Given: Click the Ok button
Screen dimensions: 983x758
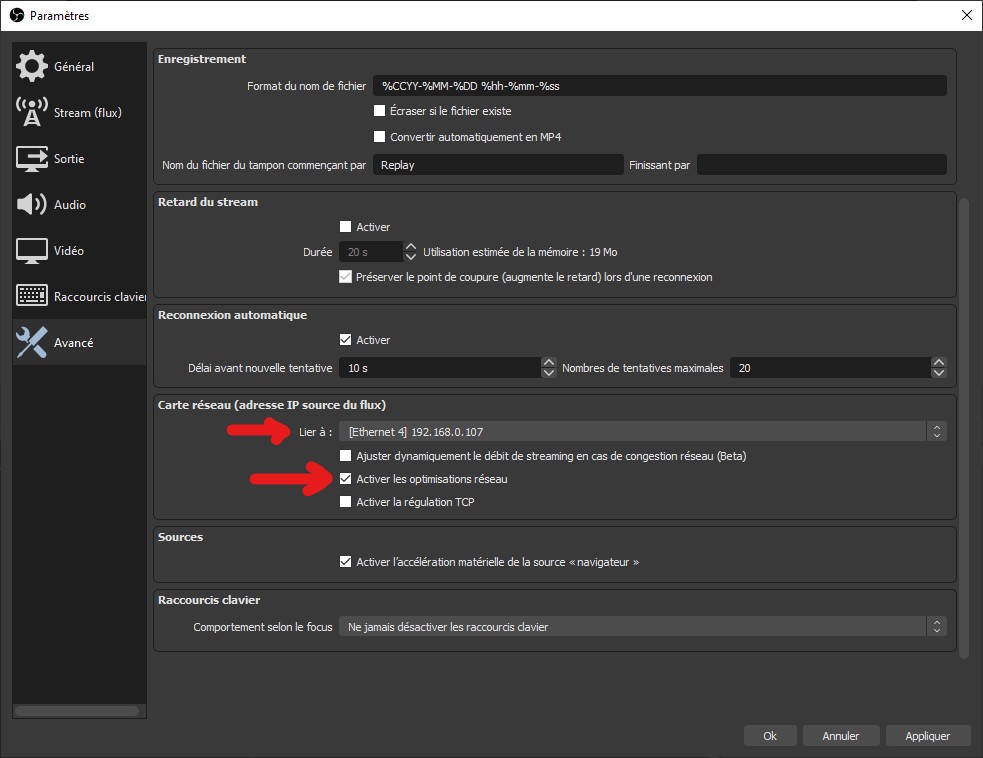Looking at the screenshot, I should click(770, 736).
